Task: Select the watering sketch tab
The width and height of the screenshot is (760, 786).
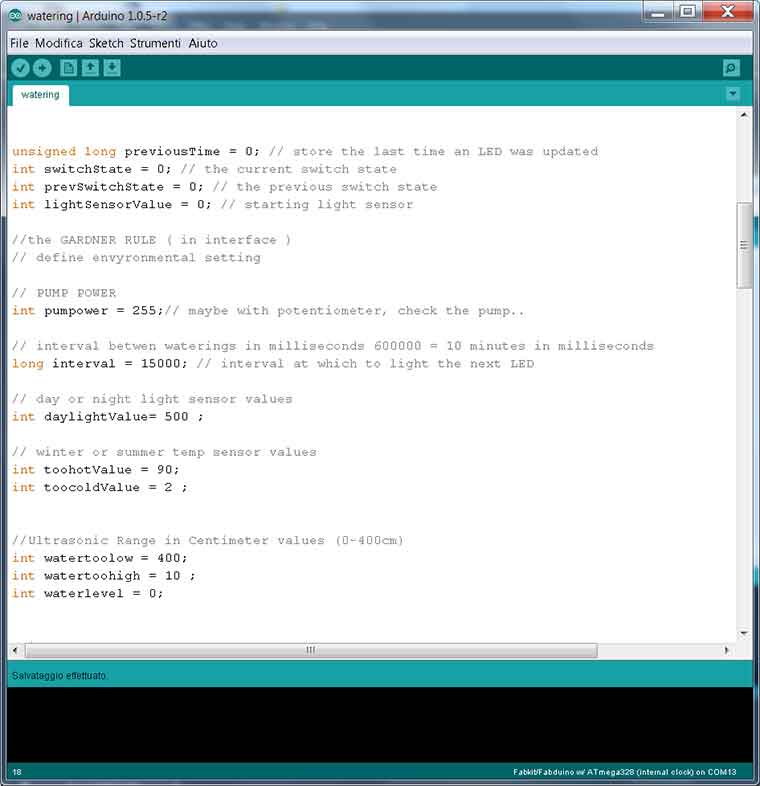Action: [x=40, y=95]
